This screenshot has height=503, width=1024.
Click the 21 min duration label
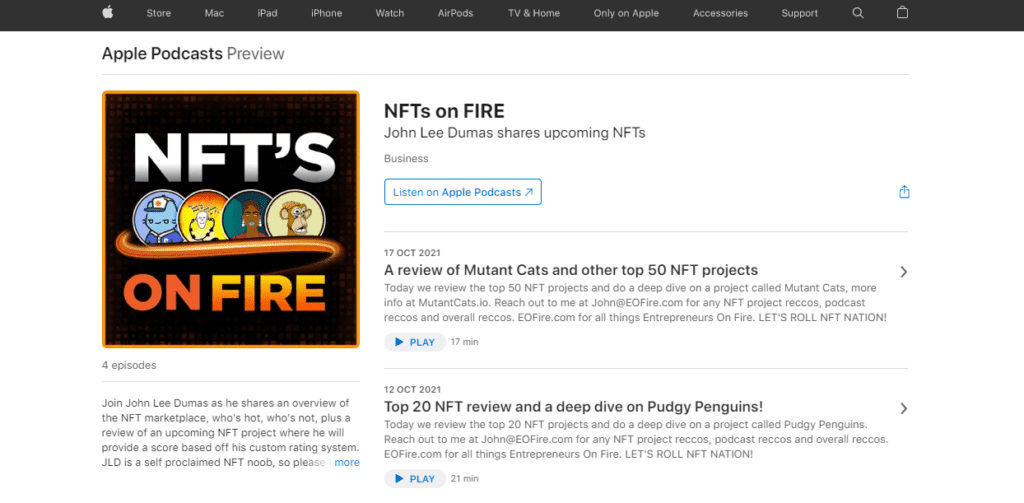pyautogui.click(x=464, y=478)
